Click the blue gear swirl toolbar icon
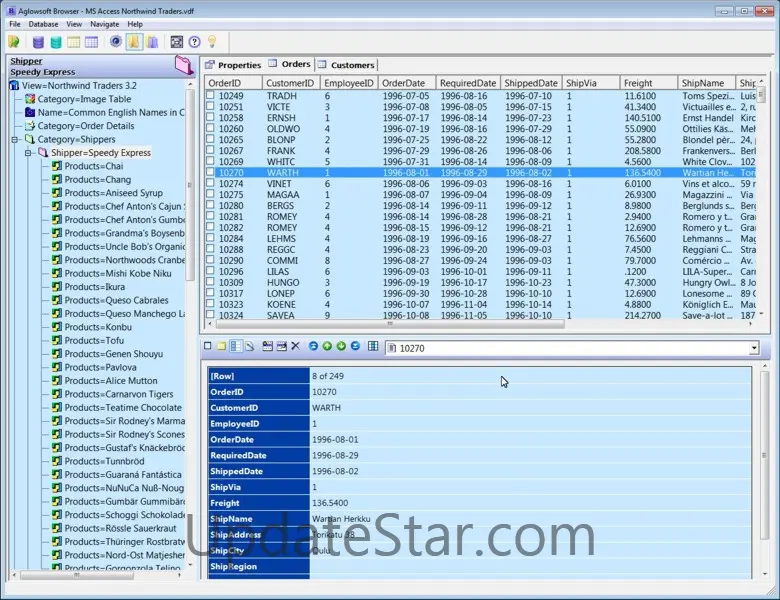The image size is (780, 600). [x=116, y=42]
